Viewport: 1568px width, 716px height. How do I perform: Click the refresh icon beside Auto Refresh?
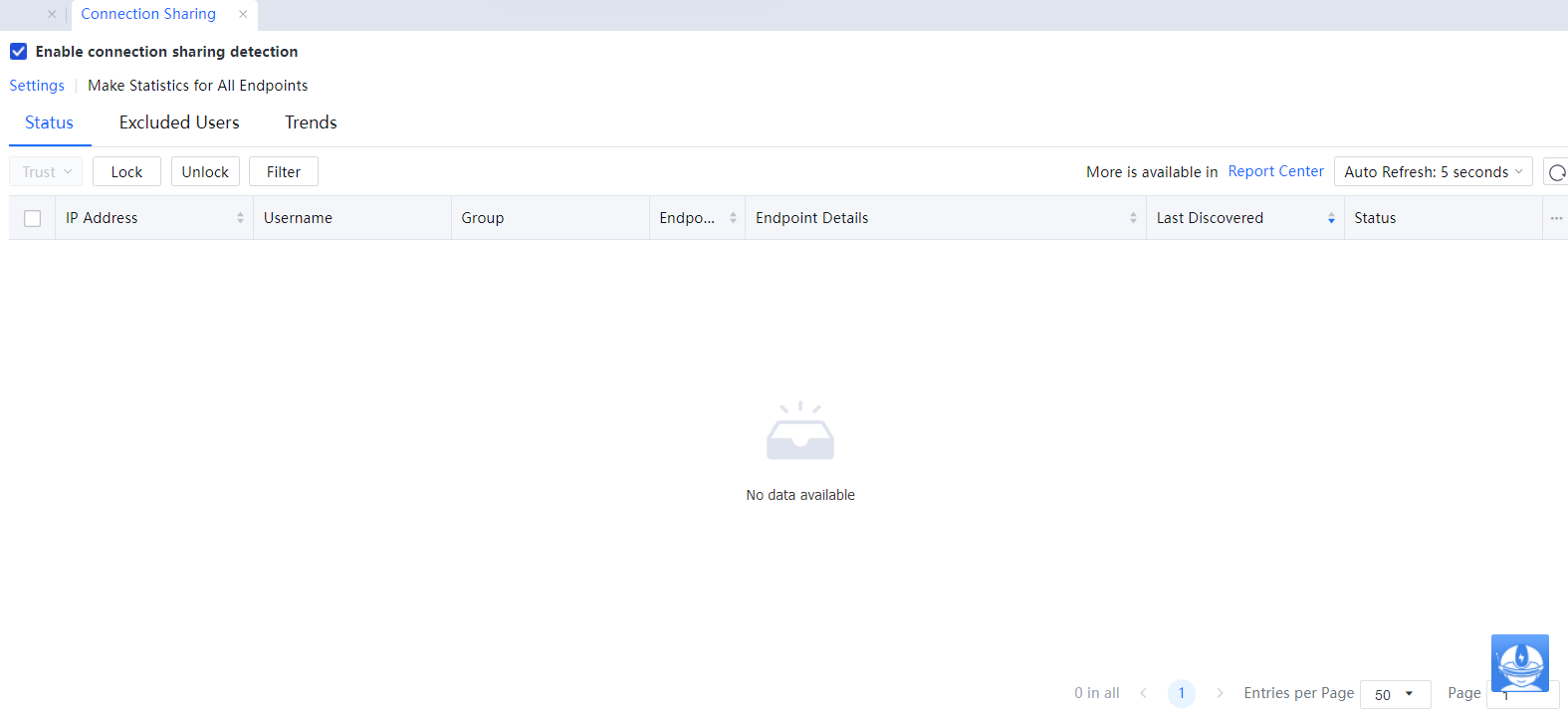pos(1556,172)
